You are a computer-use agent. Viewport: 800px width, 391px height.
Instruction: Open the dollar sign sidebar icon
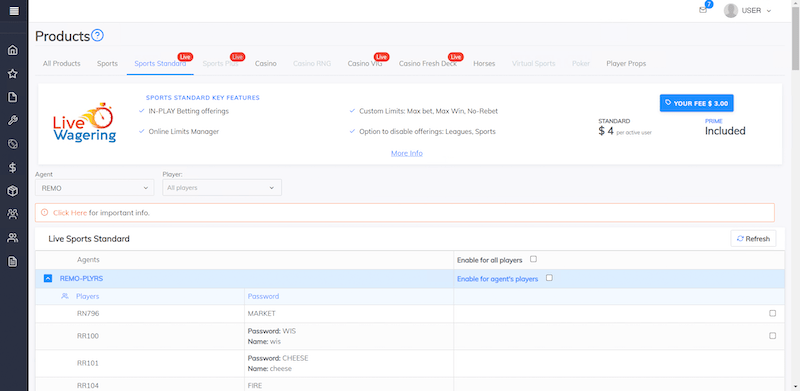[x=13, y=167]
